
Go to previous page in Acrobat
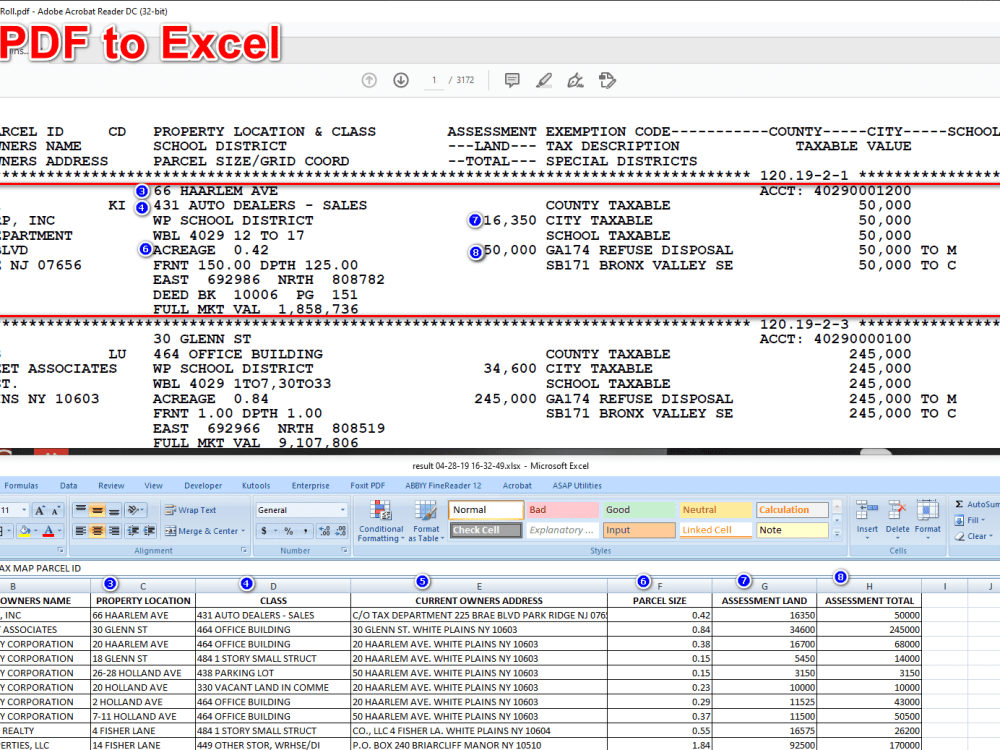click(369, 80)
